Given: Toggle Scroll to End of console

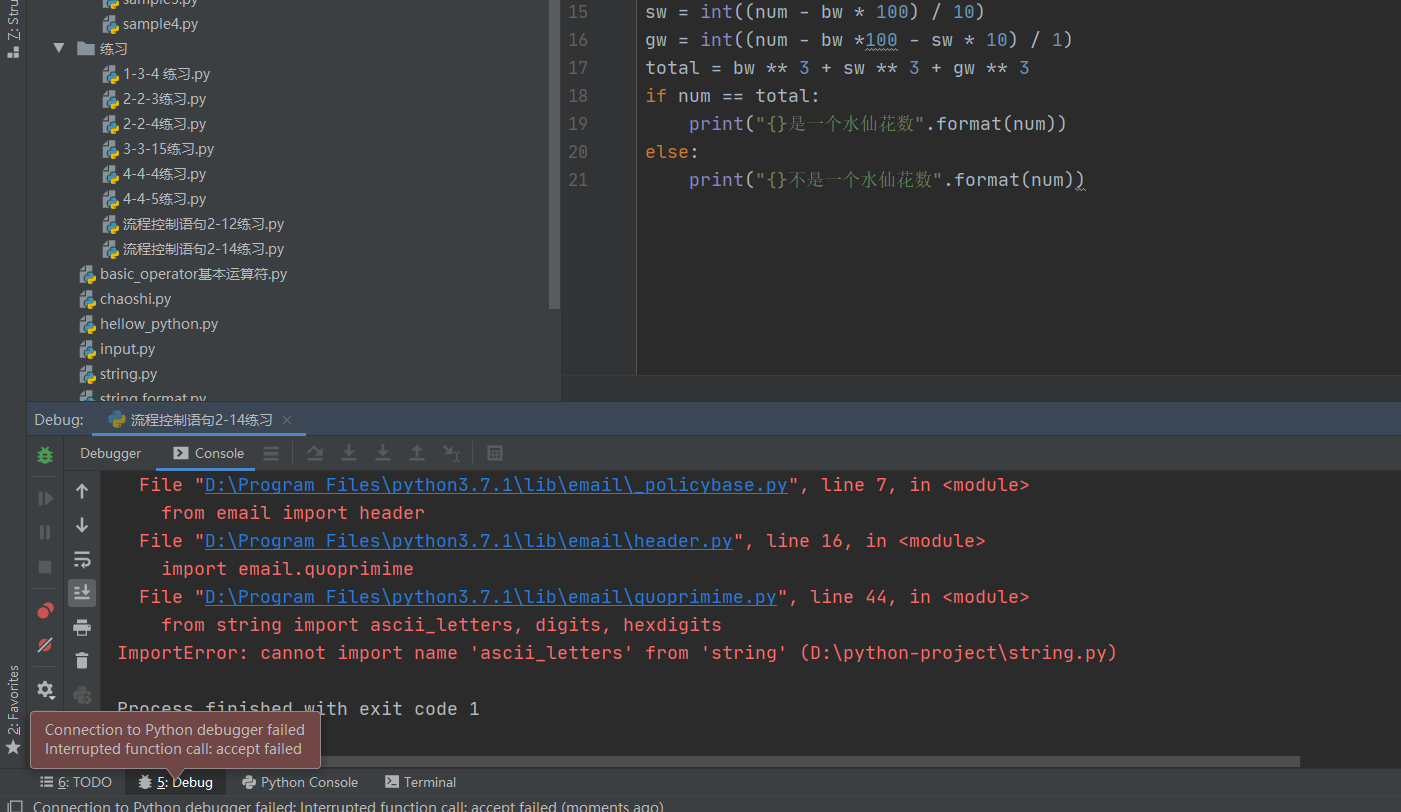Looking at the screenshot, I should click(x=82, y=593).
